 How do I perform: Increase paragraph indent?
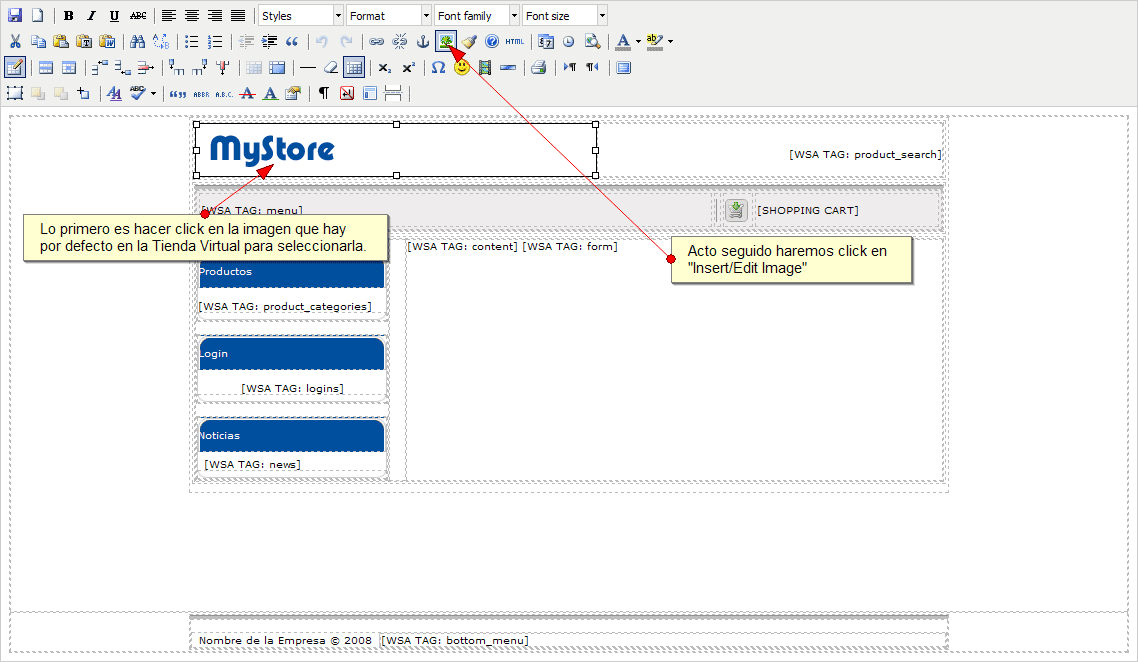(x=269, y=41)
